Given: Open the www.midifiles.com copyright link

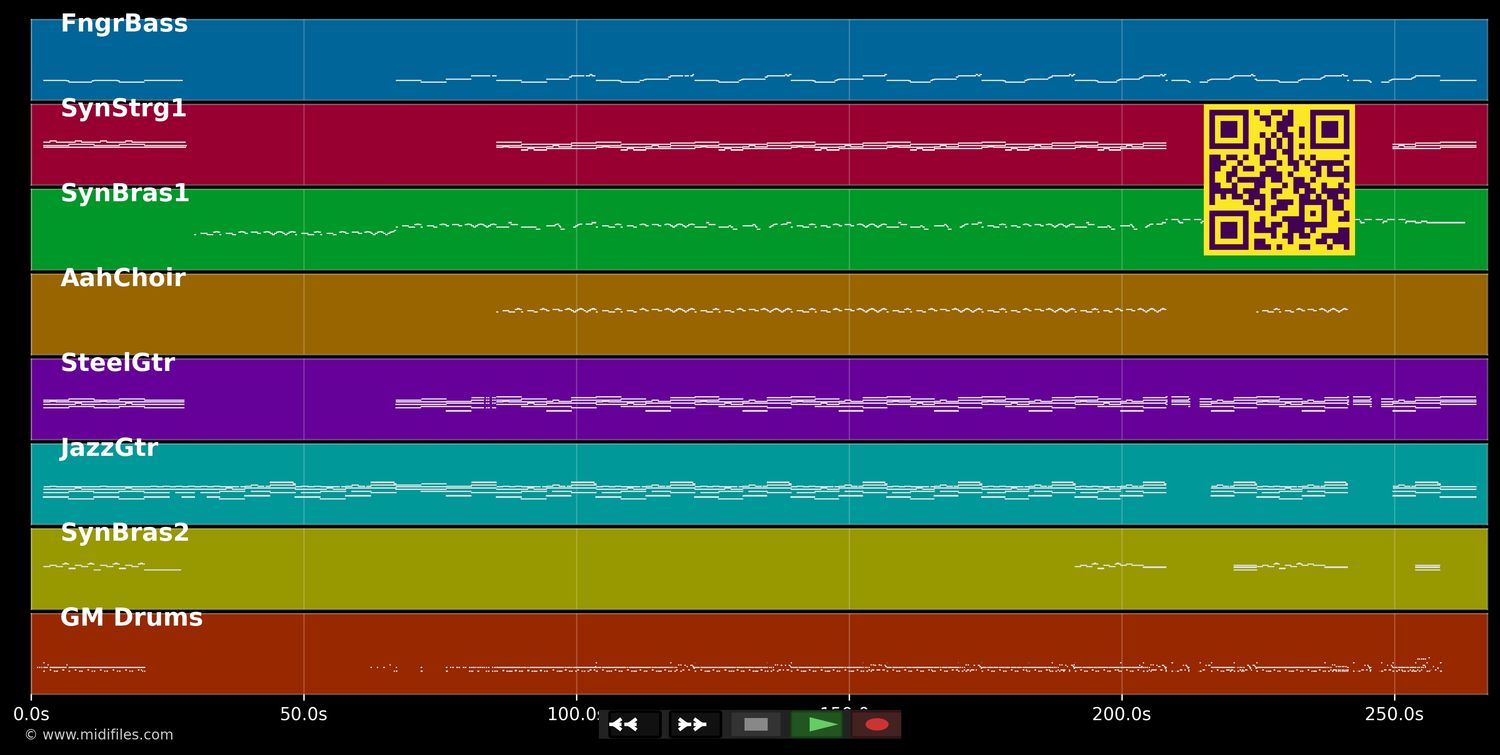Looking at the screenshot, I should [x=98, y=735].
